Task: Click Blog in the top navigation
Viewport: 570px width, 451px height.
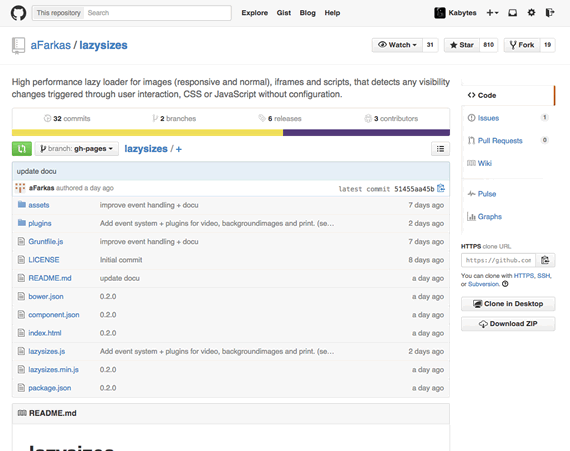Action: tap(308, 13)
